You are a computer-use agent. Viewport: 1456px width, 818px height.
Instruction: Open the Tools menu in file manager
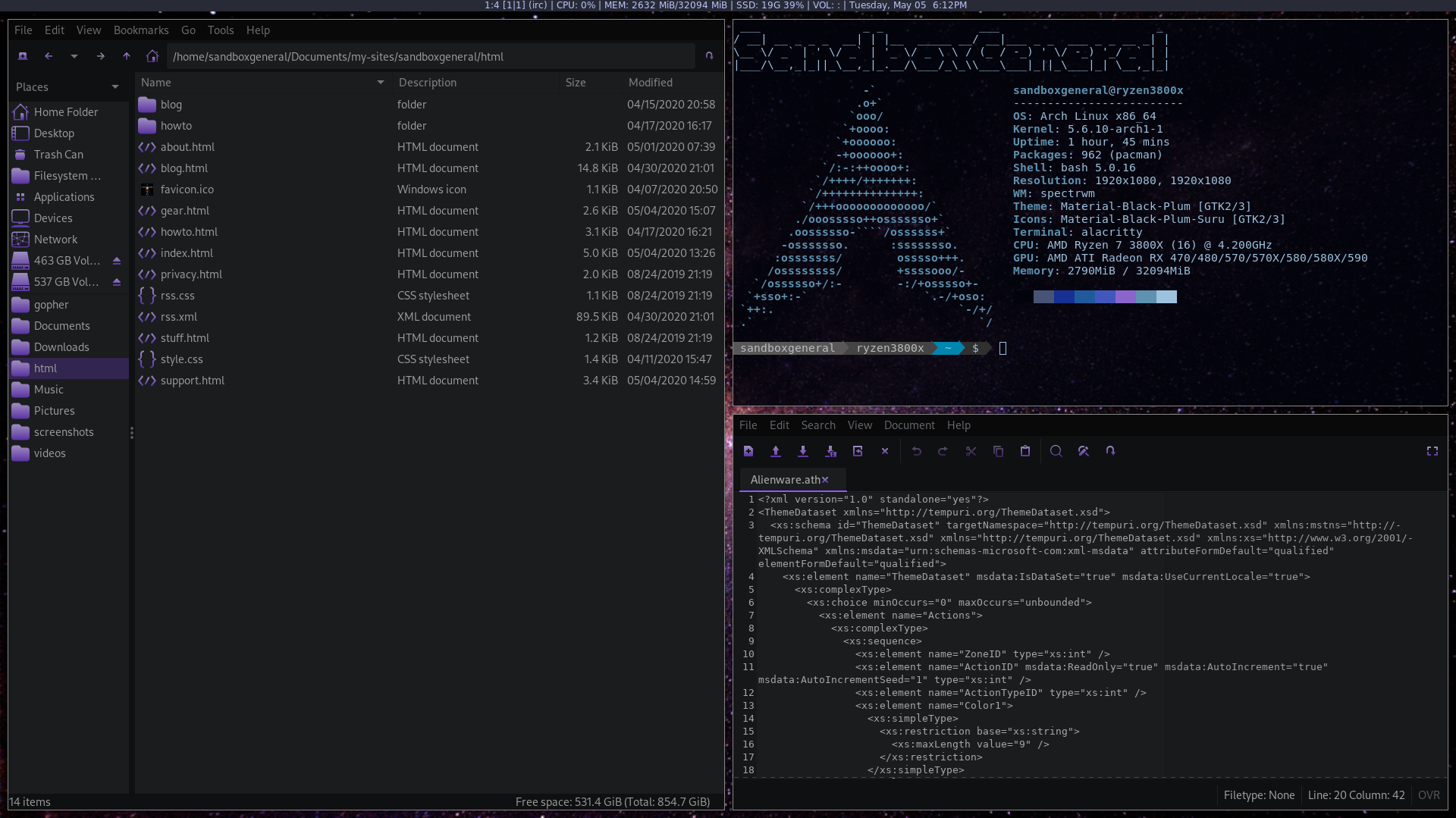(x=221, y=30)
